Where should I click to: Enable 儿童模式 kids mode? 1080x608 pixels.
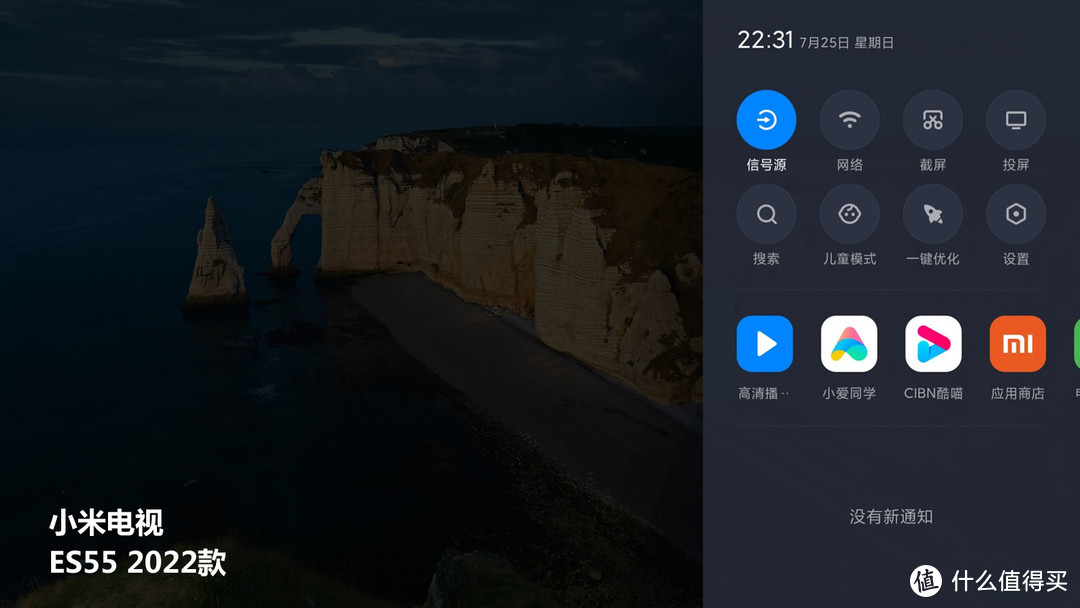tap(849, 214)
